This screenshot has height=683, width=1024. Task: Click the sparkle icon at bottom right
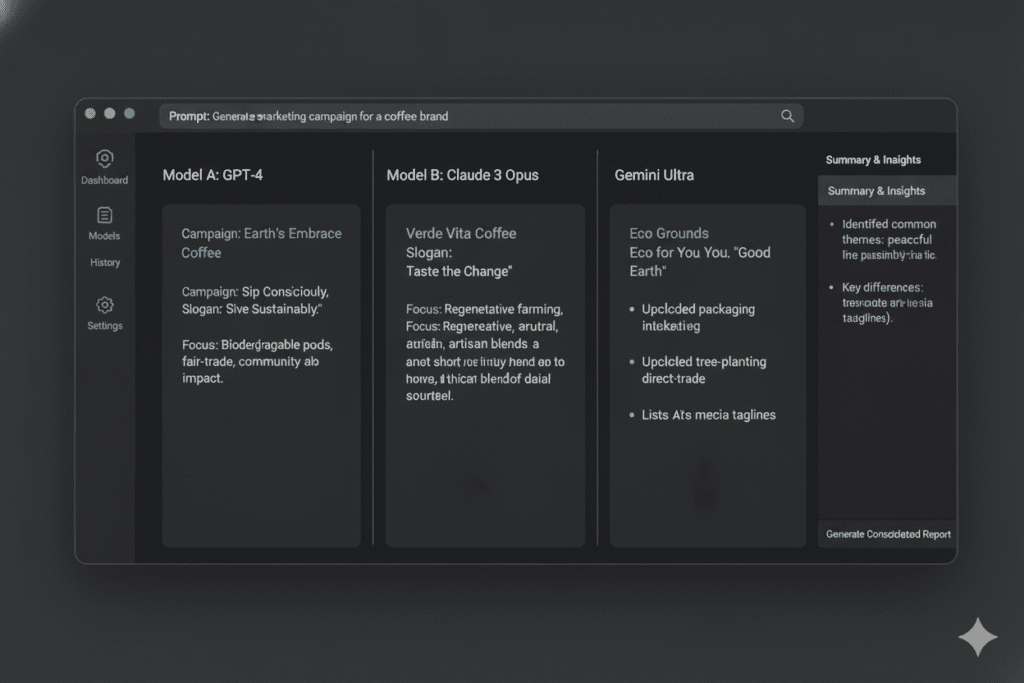[x=977, y=637]
